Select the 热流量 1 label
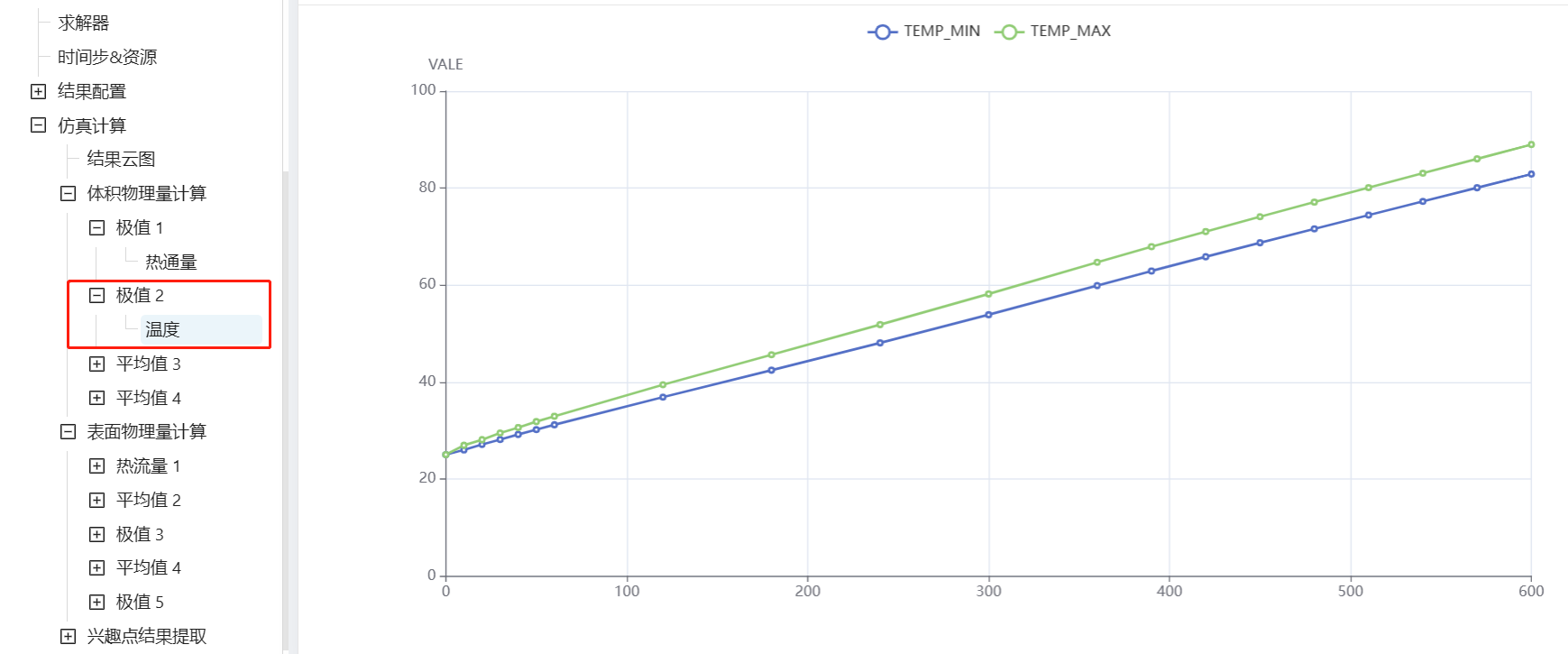This screenshot has width=1568, height=654. (149, 465)
